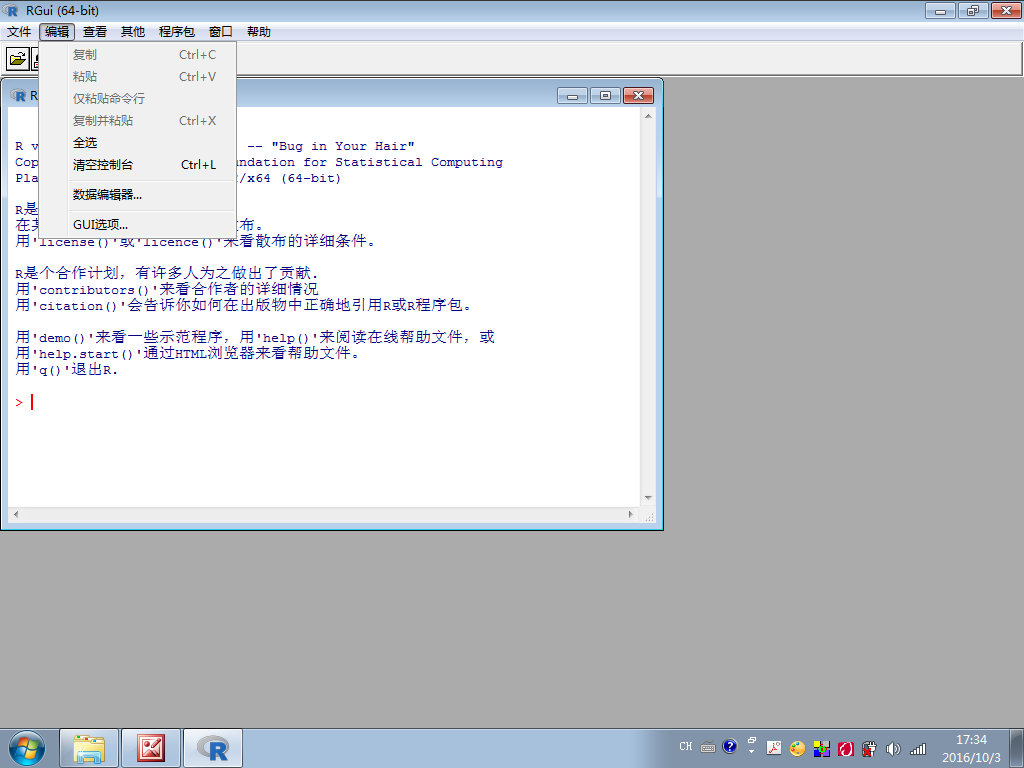Click the paint palette tray icon
This screenshot has width=1024, height=768.
[x=797, y=748]
